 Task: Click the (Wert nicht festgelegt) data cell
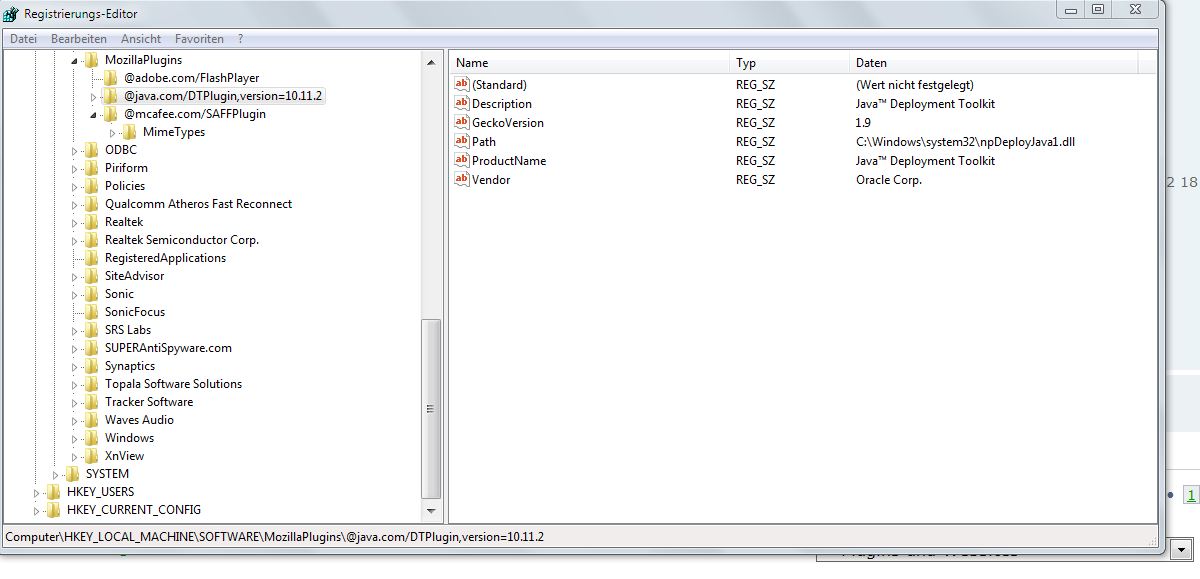point(915,85)
